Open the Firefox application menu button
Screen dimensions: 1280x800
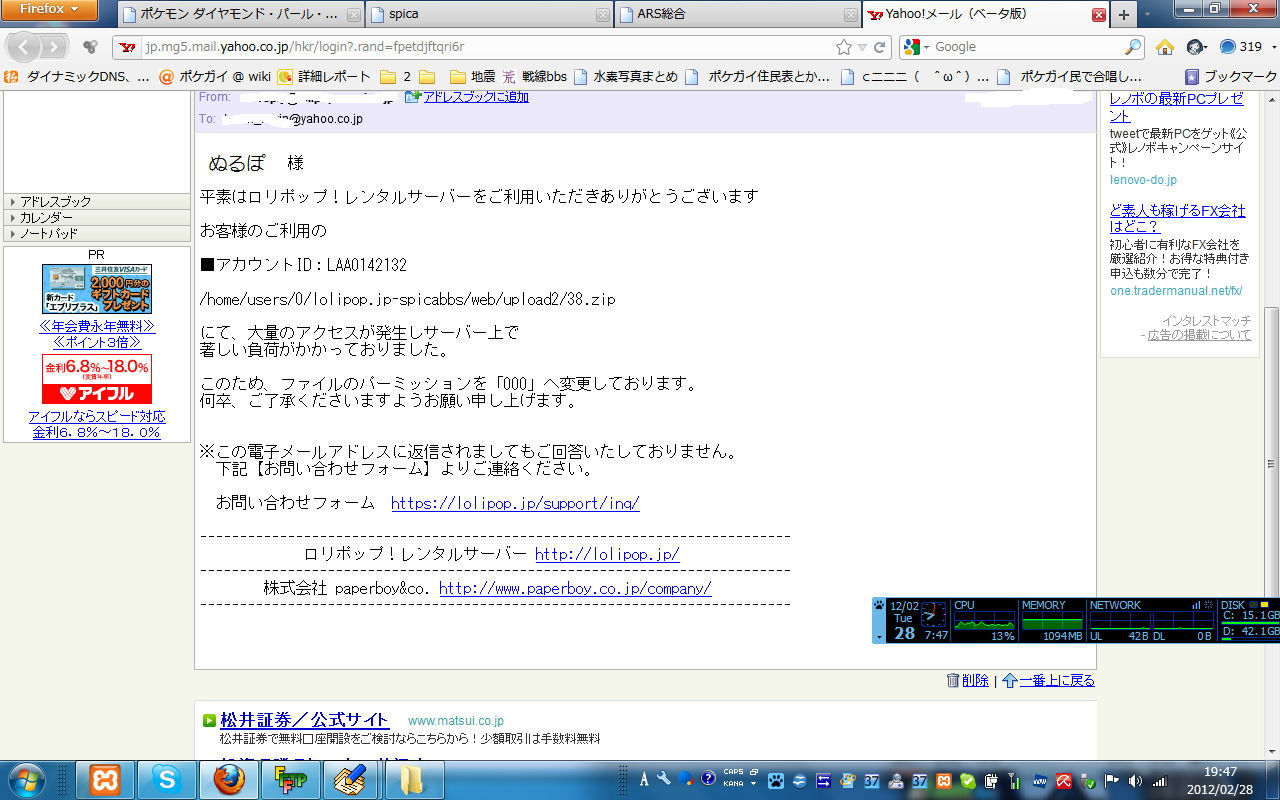coord(49,10)
